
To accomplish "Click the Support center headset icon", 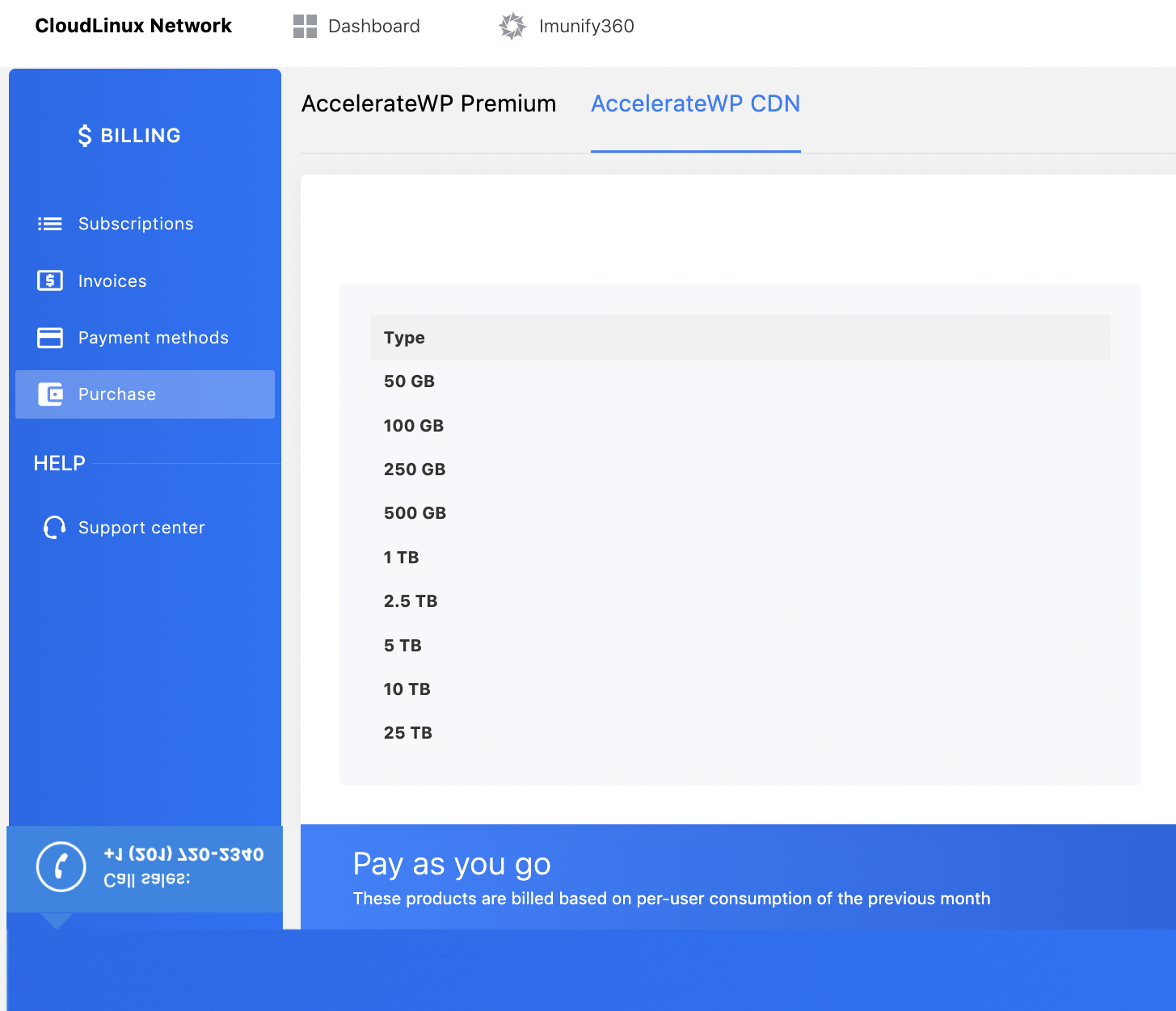I will [53, 527].
